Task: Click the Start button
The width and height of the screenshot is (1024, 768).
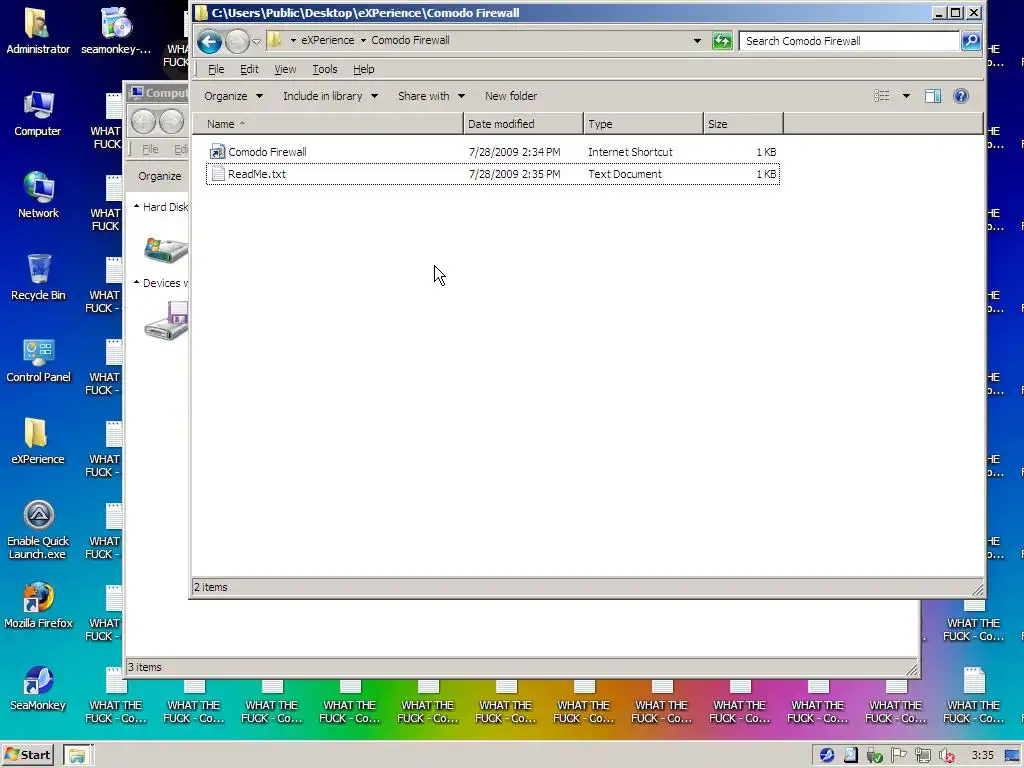Action: (28, 755)
